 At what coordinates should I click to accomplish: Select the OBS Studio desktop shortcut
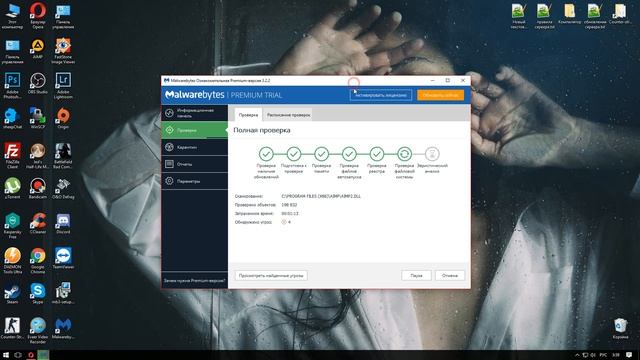coord(38,84)
